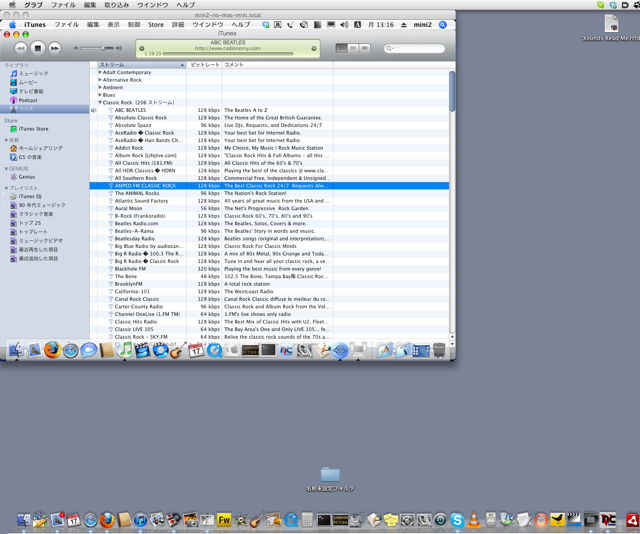This screenshot has width=640, height=534.
Task: Expand the Alternative Rock radio category
Action: click(x=100, y=80)
